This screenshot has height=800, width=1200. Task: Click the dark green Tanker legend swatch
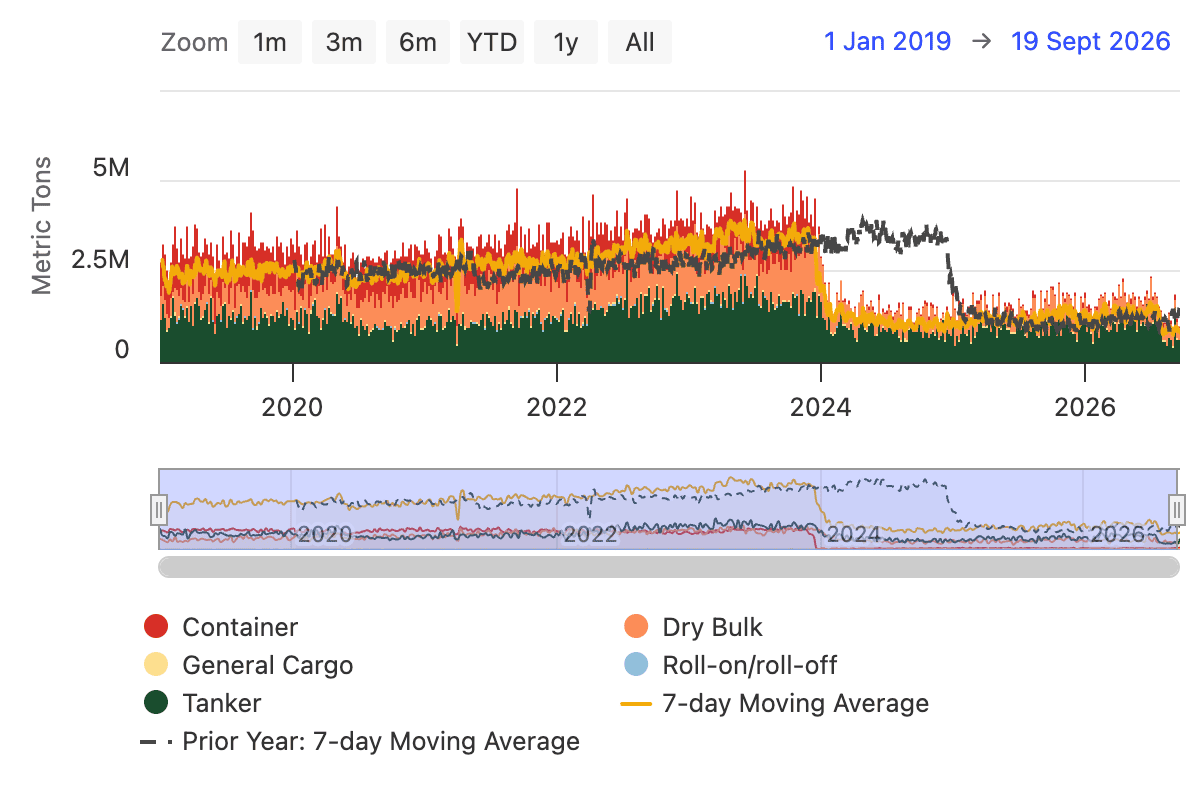pos(156,703)
